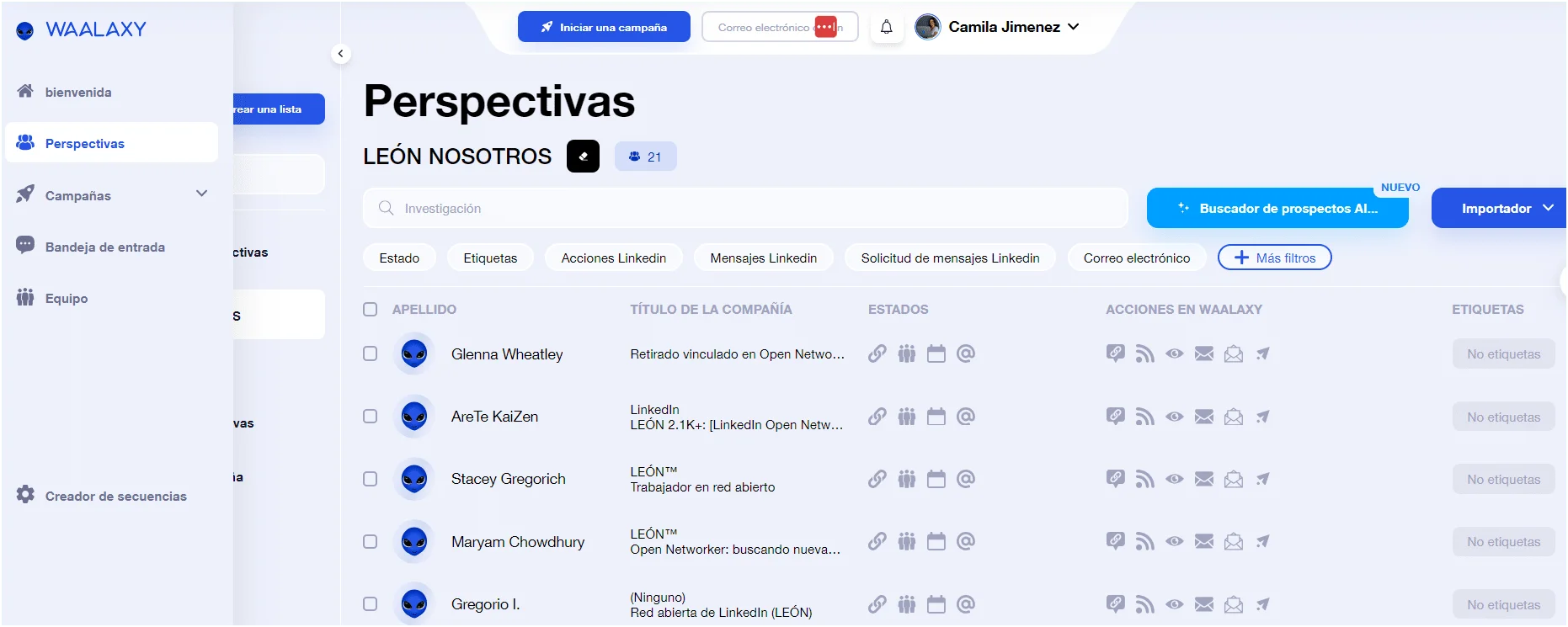Click chat-link action icon for Stacey Gregorich

click(1116, 479)
